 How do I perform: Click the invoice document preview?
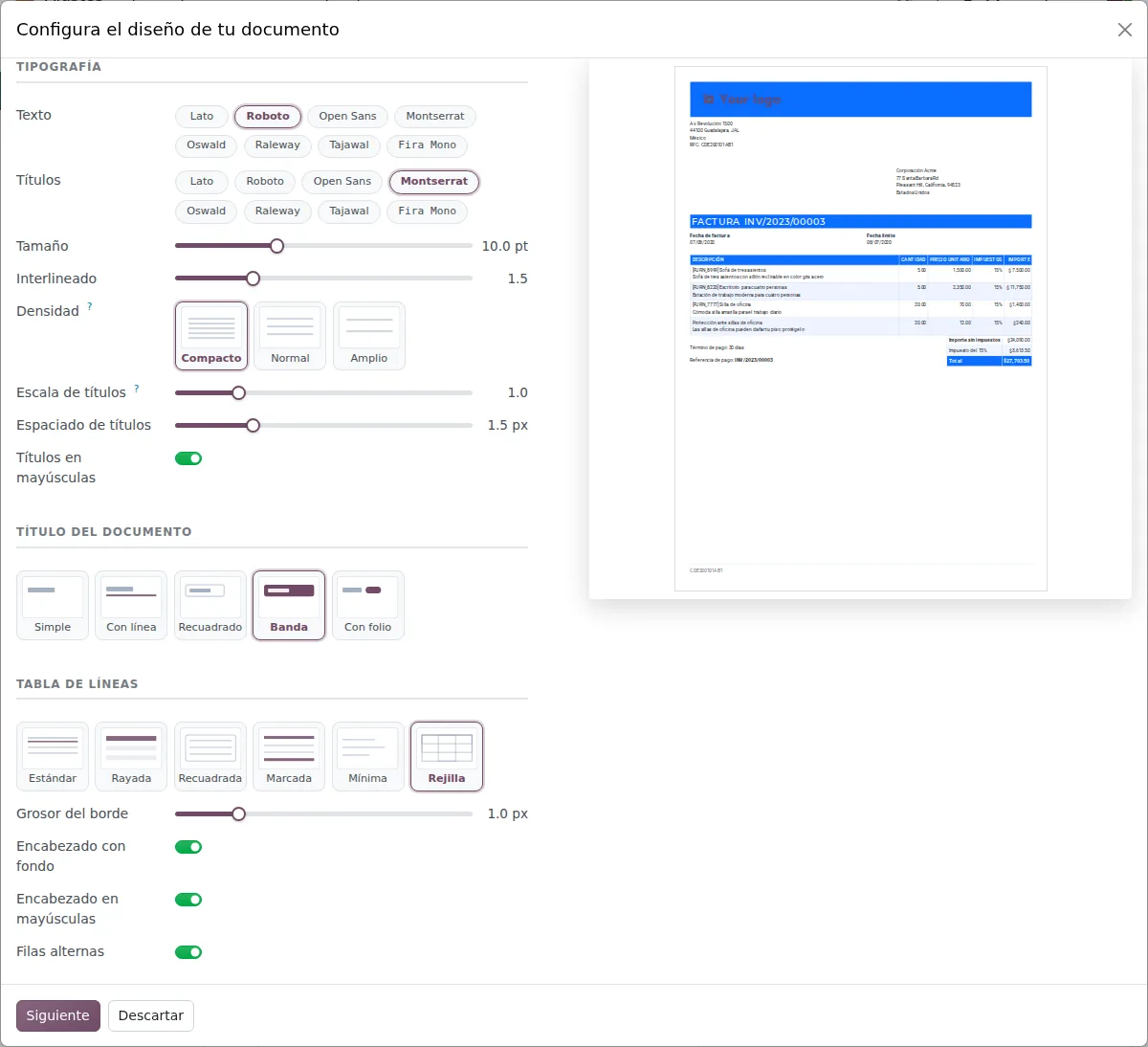pos(861,328)
